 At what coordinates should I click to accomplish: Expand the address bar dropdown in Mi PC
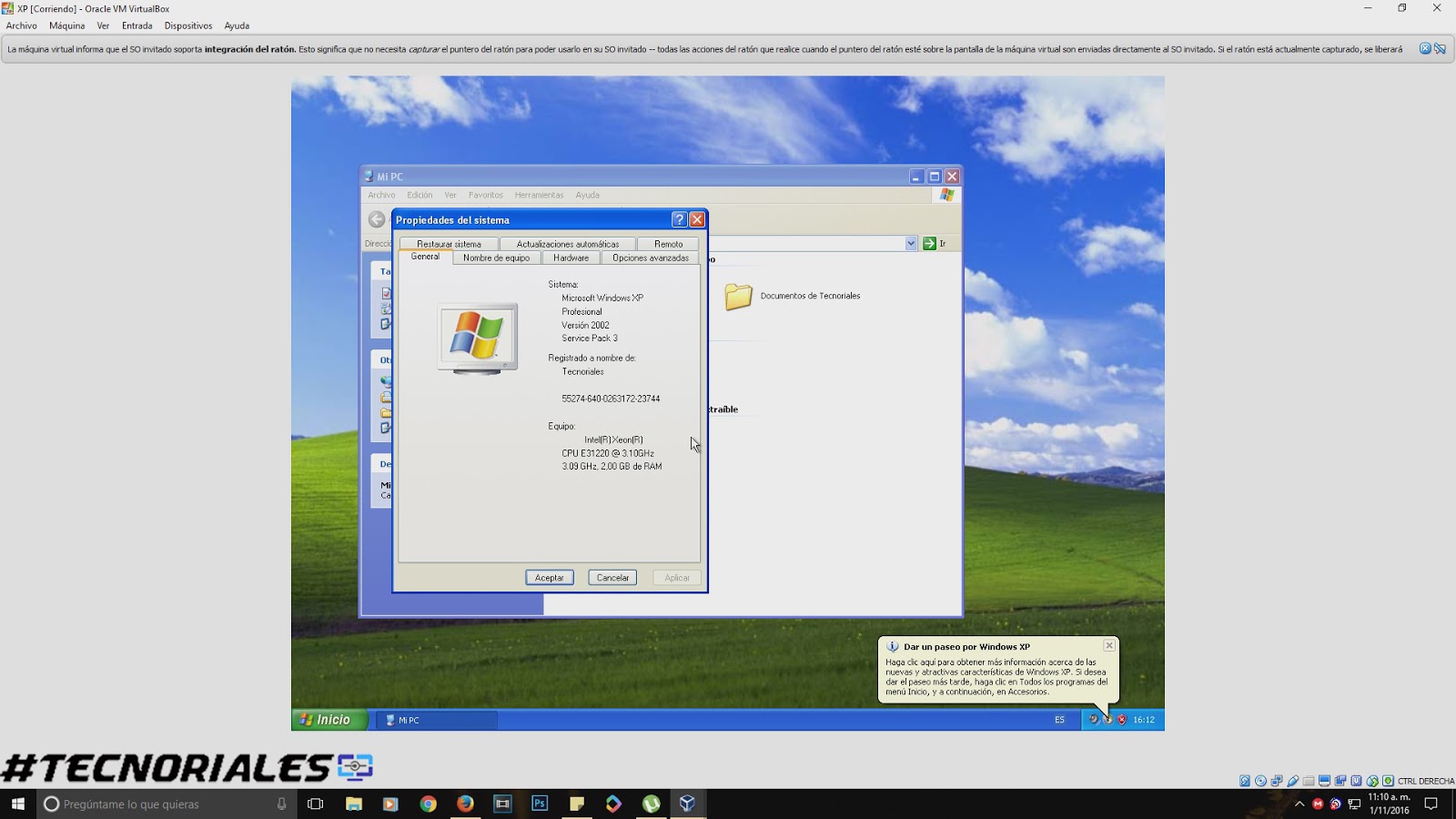click(x=911, y=243)
